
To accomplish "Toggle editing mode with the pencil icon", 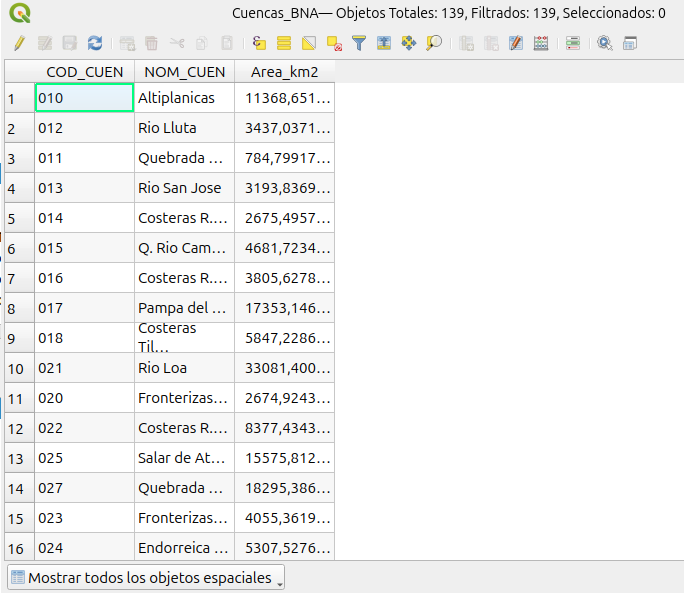I will pos(19,43).
